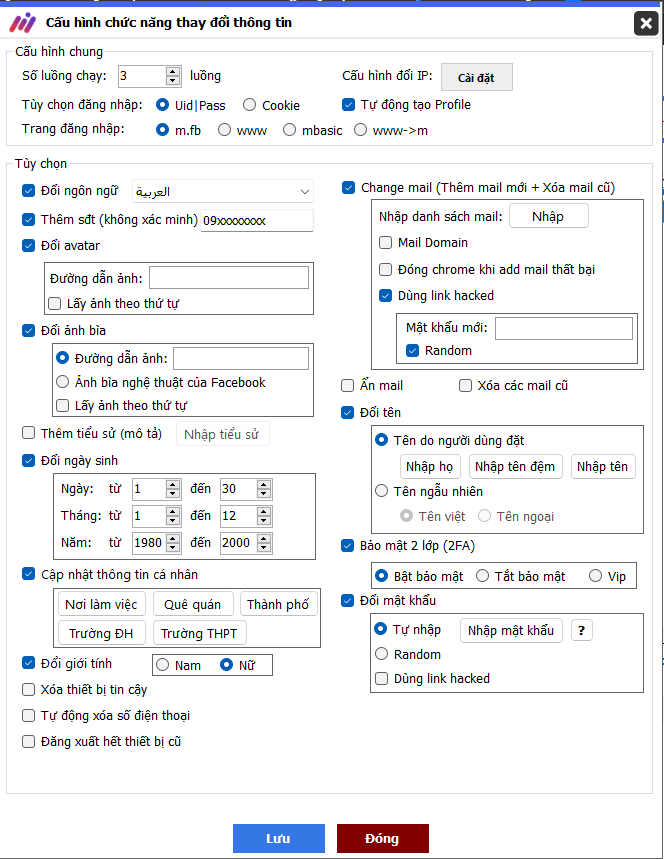The image size is (664, 859).
Task: Click the app logo icon in title bar
Action: (22, 22)
